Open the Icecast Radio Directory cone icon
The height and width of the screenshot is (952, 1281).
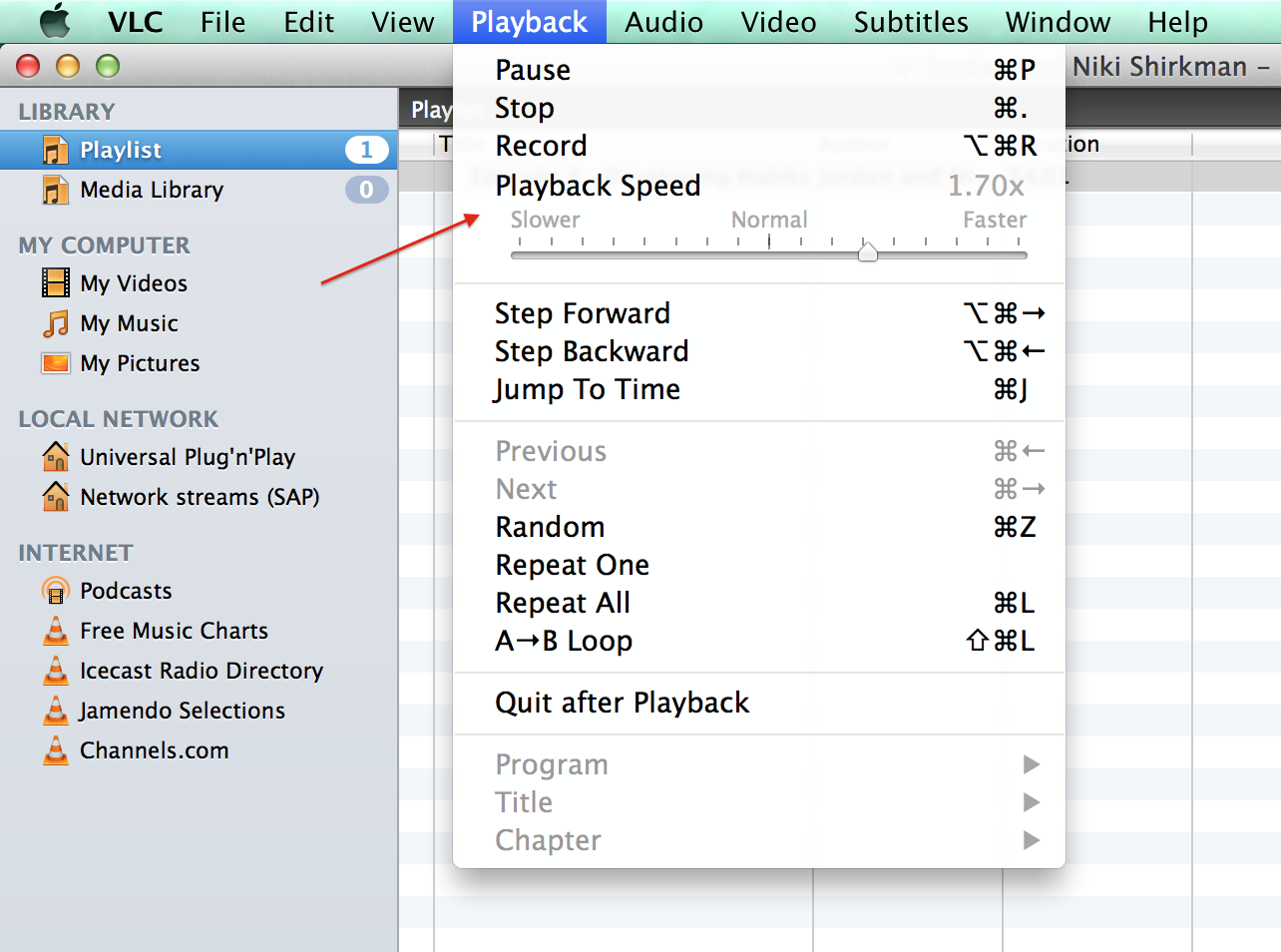tap(56, 671)
